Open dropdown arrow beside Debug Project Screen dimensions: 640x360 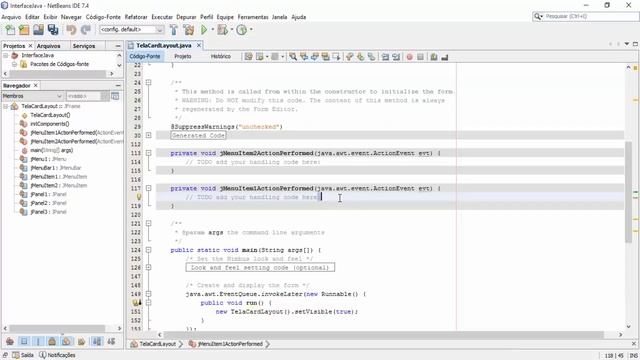(x=231, y=29)
